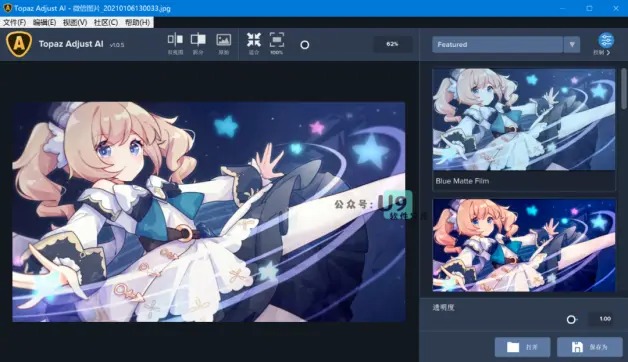Click the opacity slider handle
The width and height of the screenshot is (628, 362).
571,319
